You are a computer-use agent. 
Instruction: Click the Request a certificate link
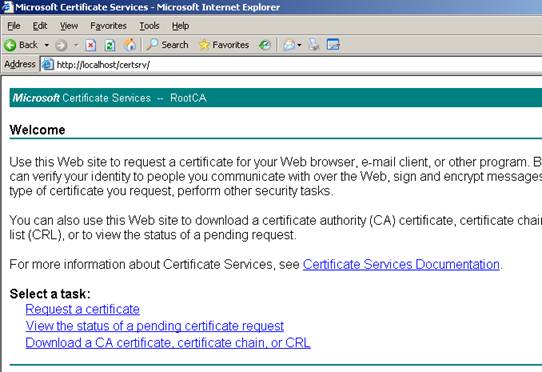pyautogui.click(x=83, y=309)
